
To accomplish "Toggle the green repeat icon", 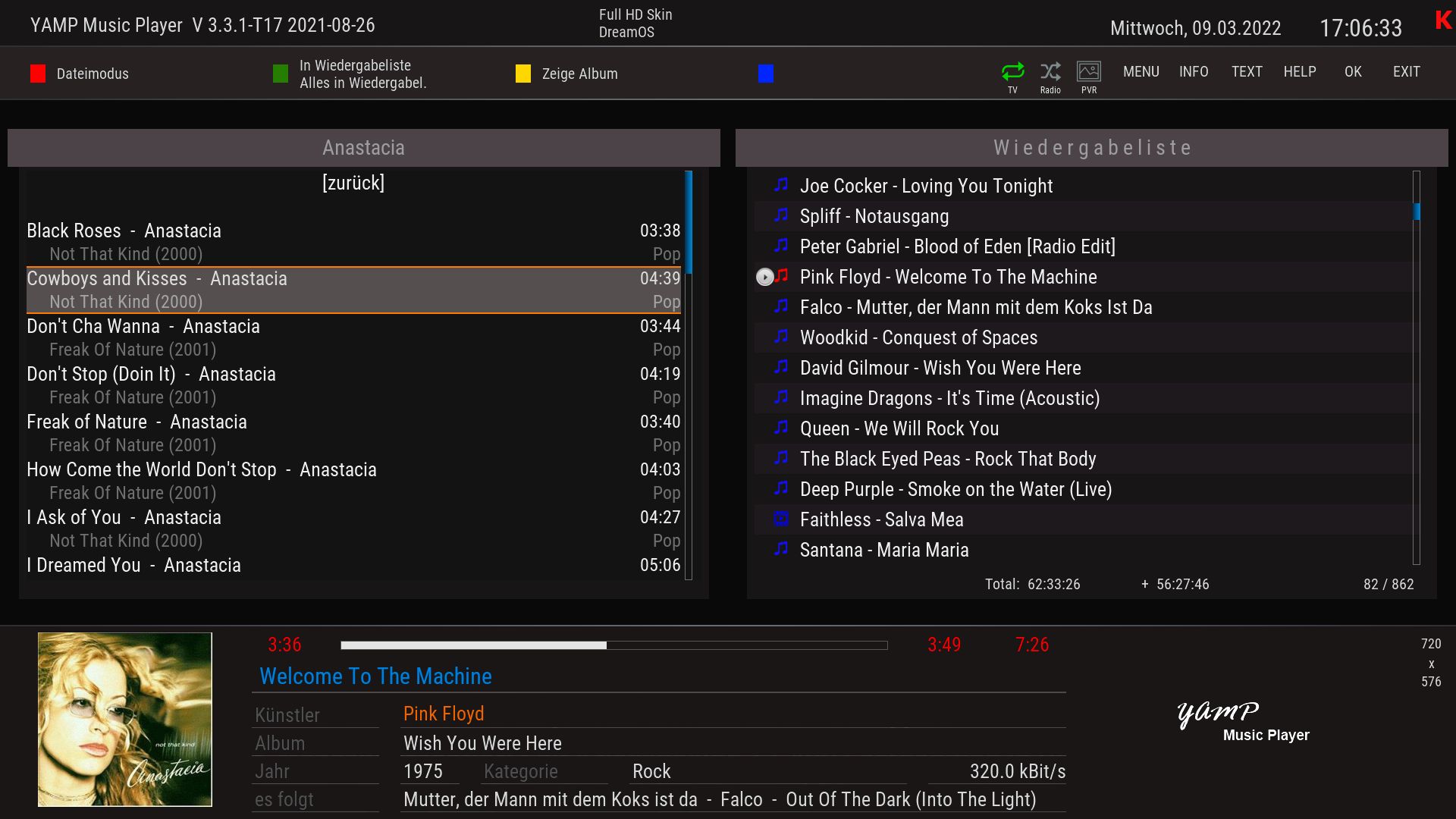I will [x=1012, y=71].
